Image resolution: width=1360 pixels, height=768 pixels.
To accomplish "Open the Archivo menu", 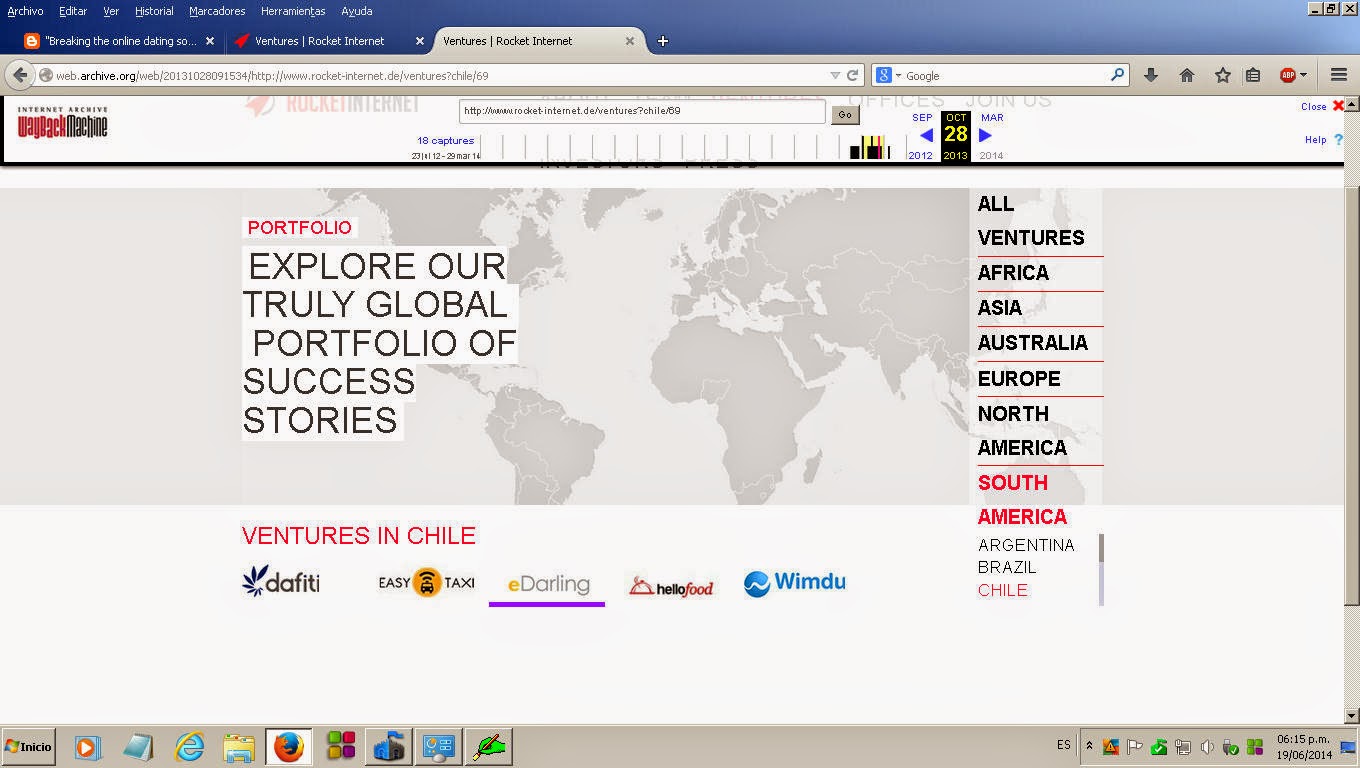I will pos(25,11).
